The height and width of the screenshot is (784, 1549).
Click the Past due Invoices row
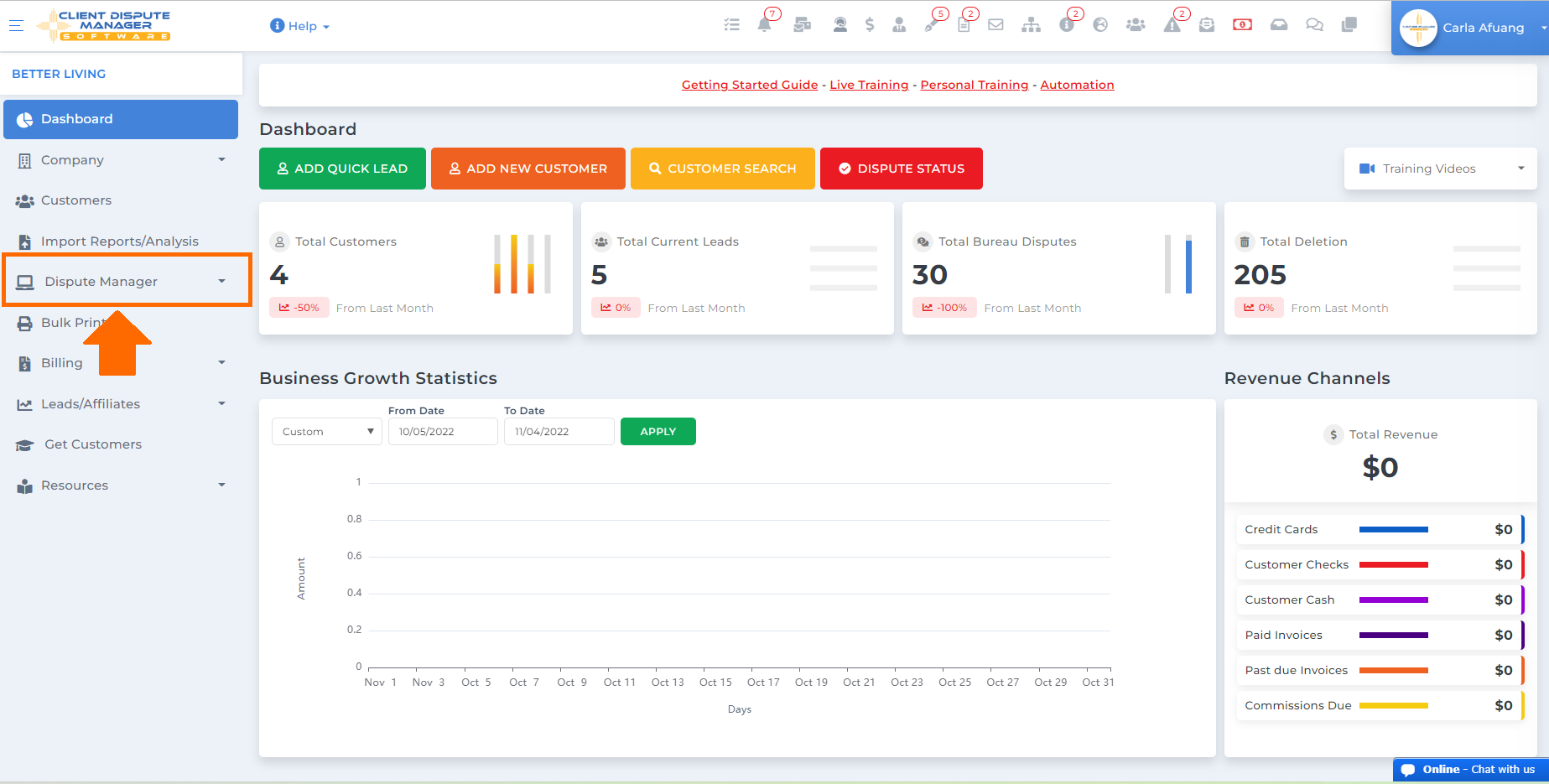tap(1380, 671)
